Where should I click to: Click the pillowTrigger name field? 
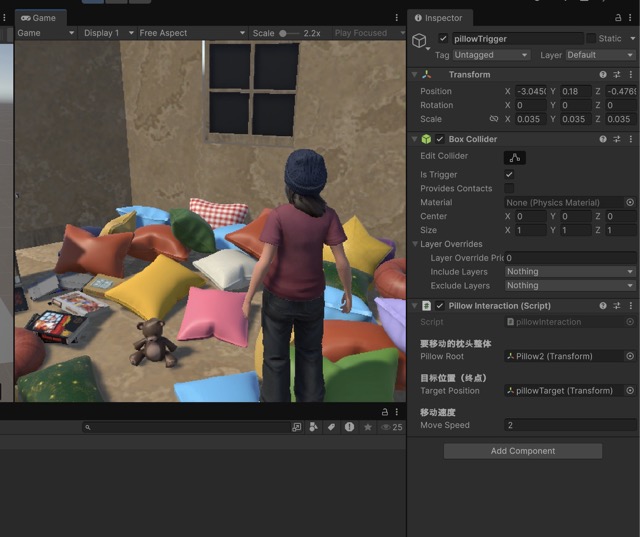(x=518, y=39)
